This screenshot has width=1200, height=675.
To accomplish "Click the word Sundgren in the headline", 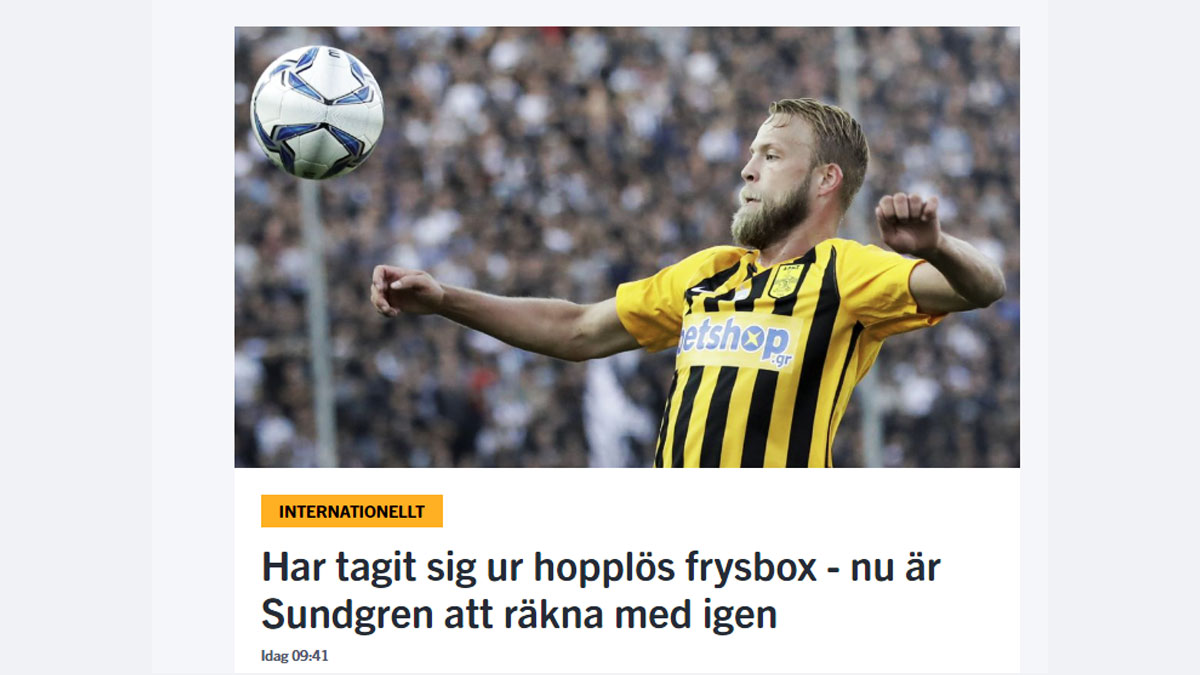I will pyautogui.click(x=346, y=615).
